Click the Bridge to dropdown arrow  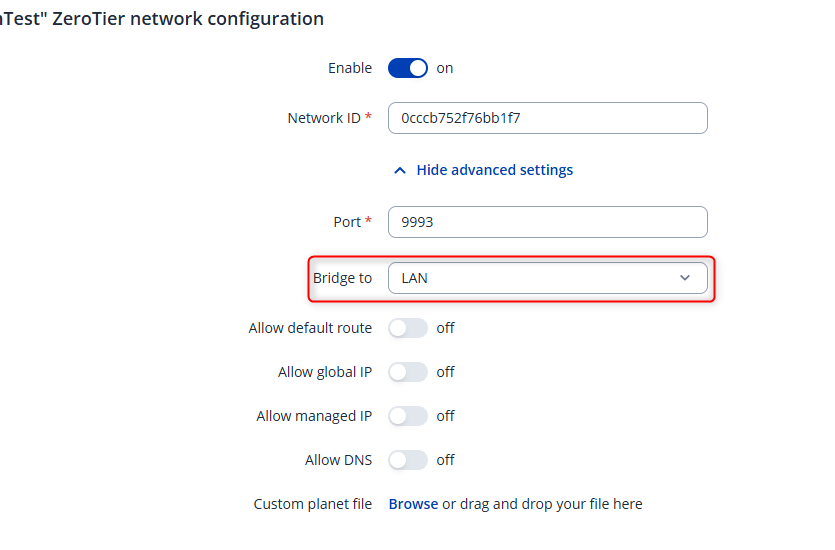(x=685, y=278)
